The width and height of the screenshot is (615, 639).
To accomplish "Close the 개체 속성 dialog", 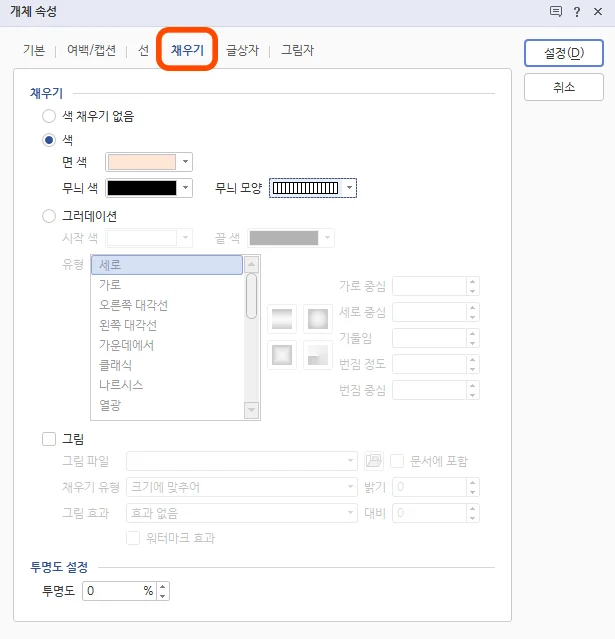I will [x=598, y=12].
